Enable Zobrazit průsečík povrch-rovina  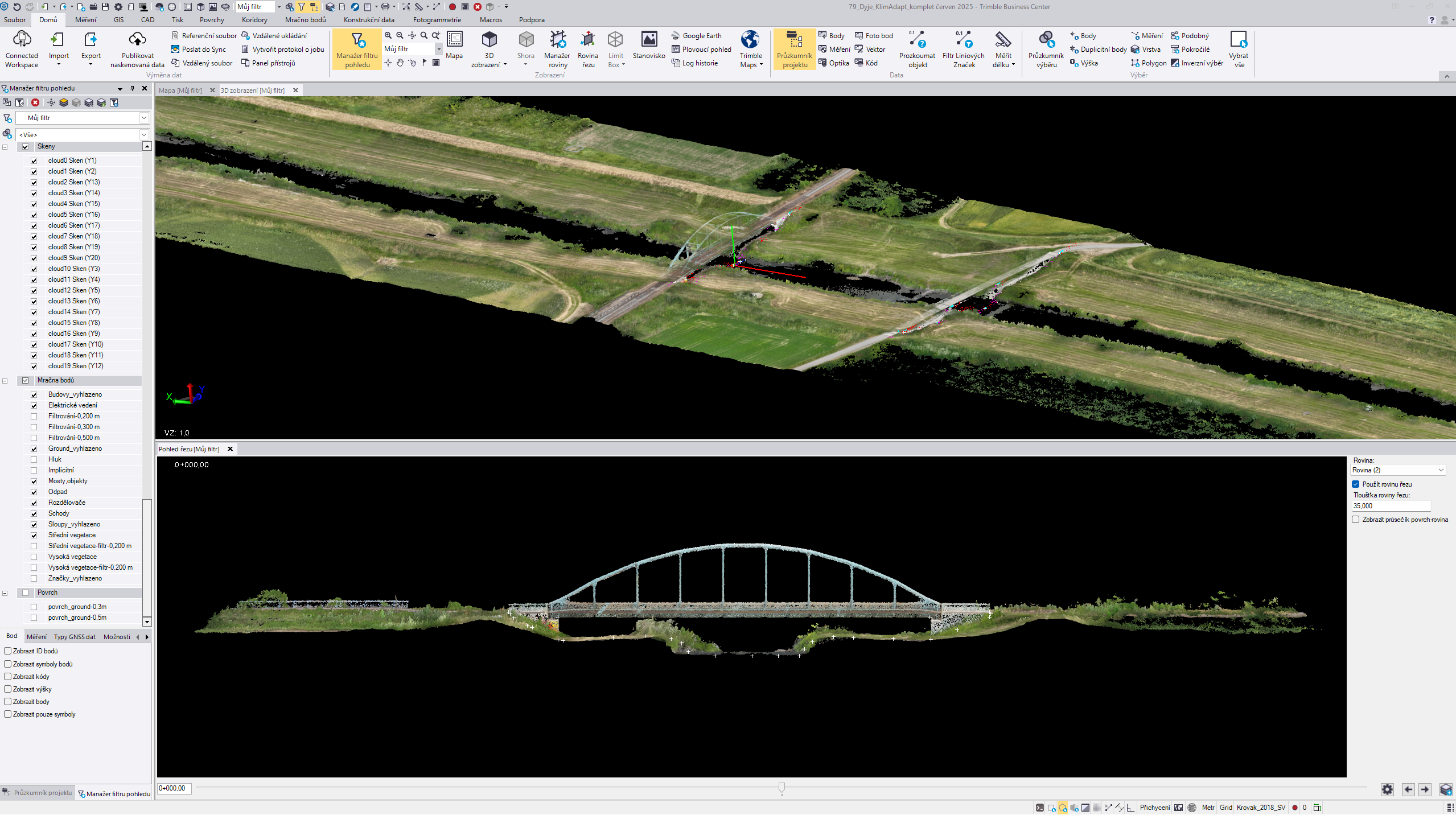click(x=1355, y=520)
